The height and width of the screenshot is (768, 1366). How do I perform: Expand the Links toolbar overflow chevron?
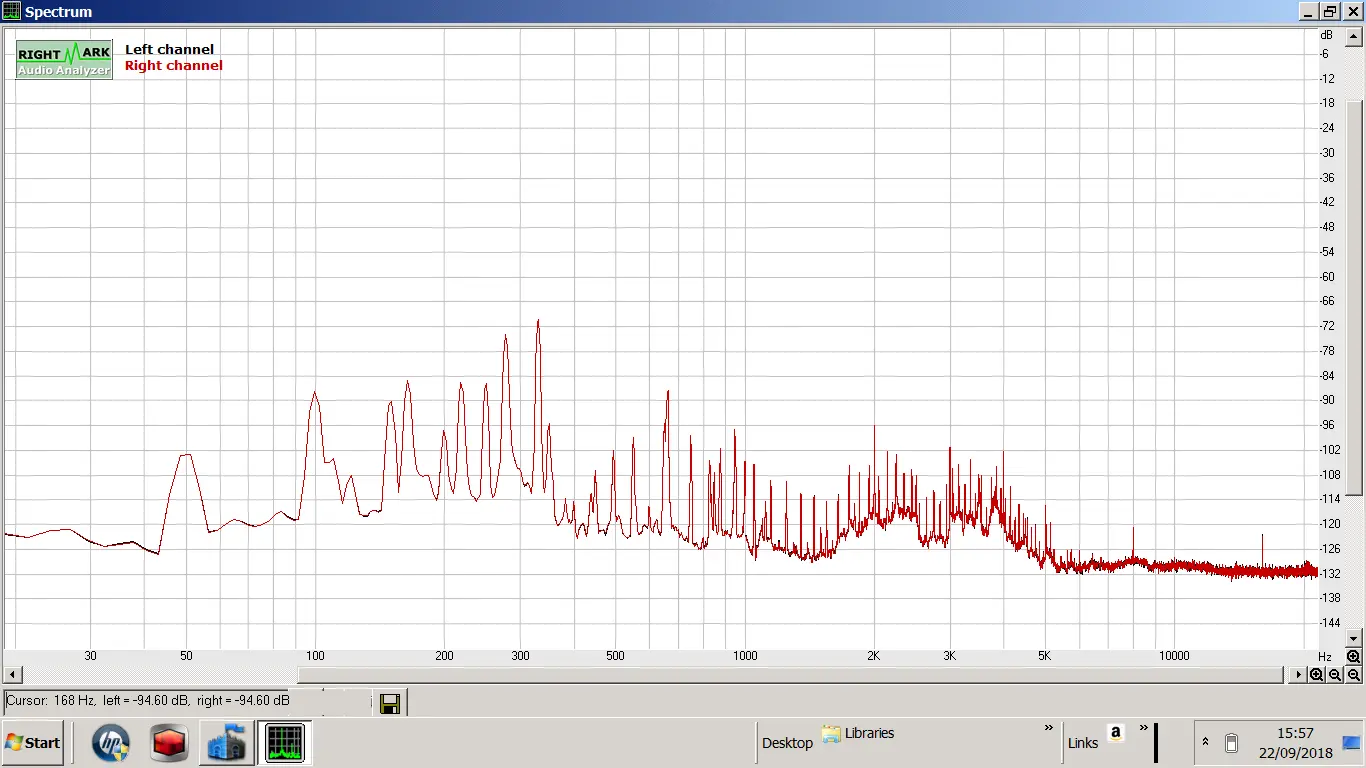click(x=1143, y=728)
